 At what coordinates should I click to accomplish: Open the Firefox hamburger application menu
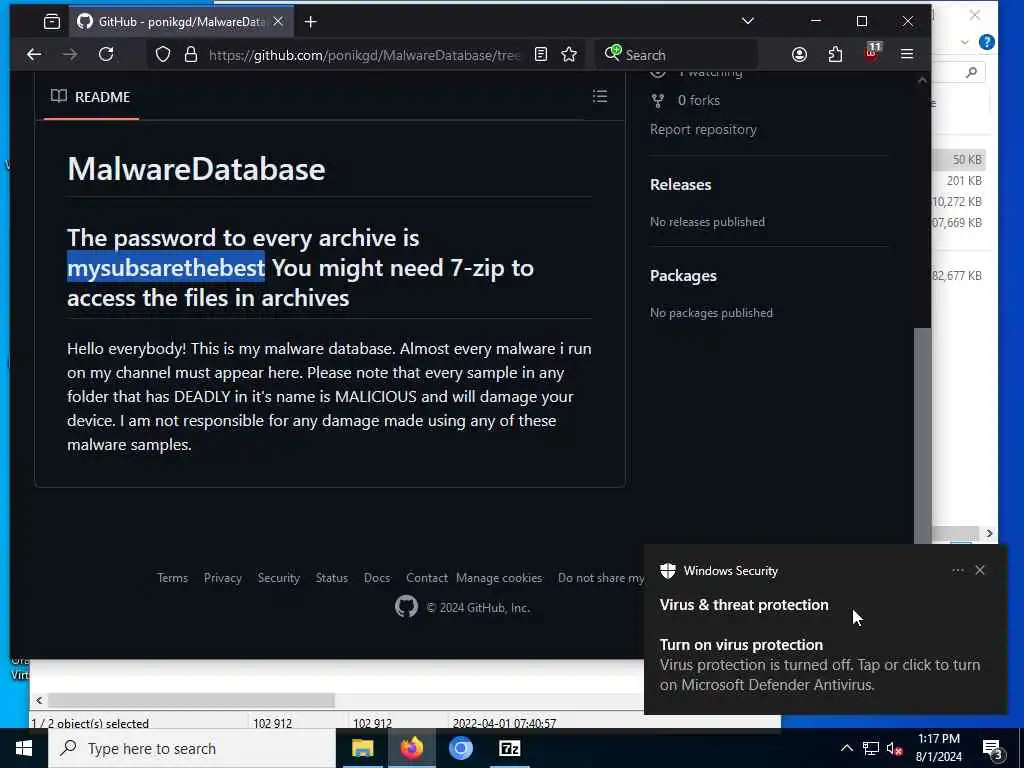pos(907,55)
